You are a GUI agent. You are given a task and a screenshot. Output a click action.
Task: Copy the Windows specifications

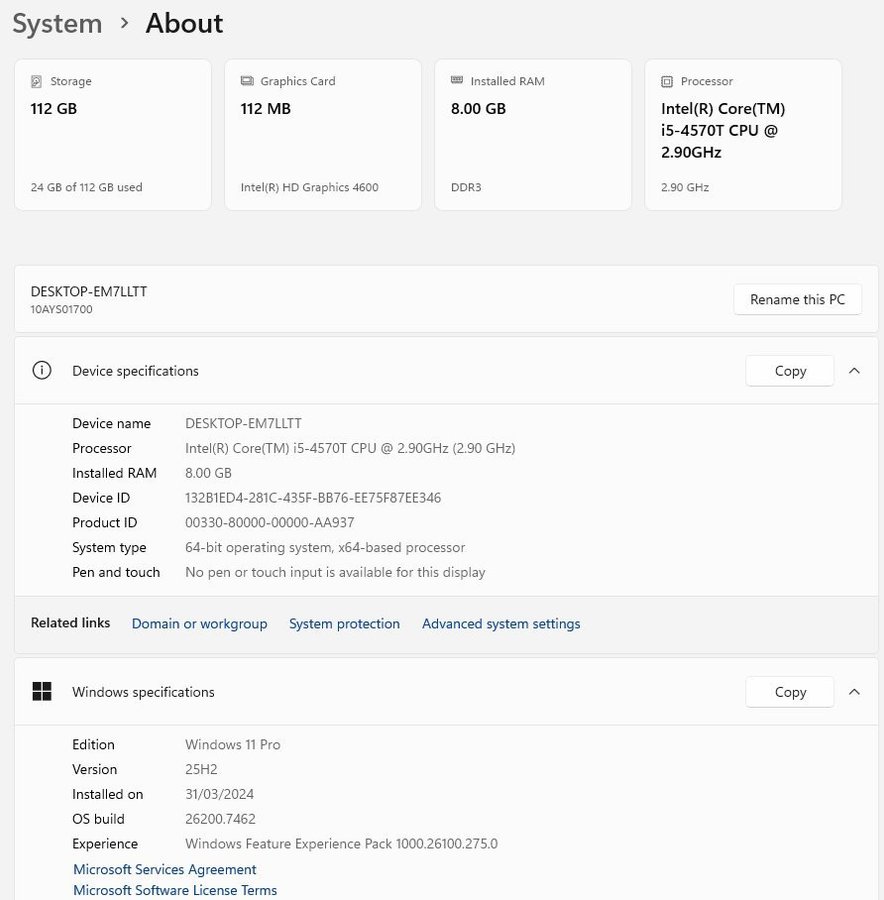pyautogui.click(x=789, y=692)
